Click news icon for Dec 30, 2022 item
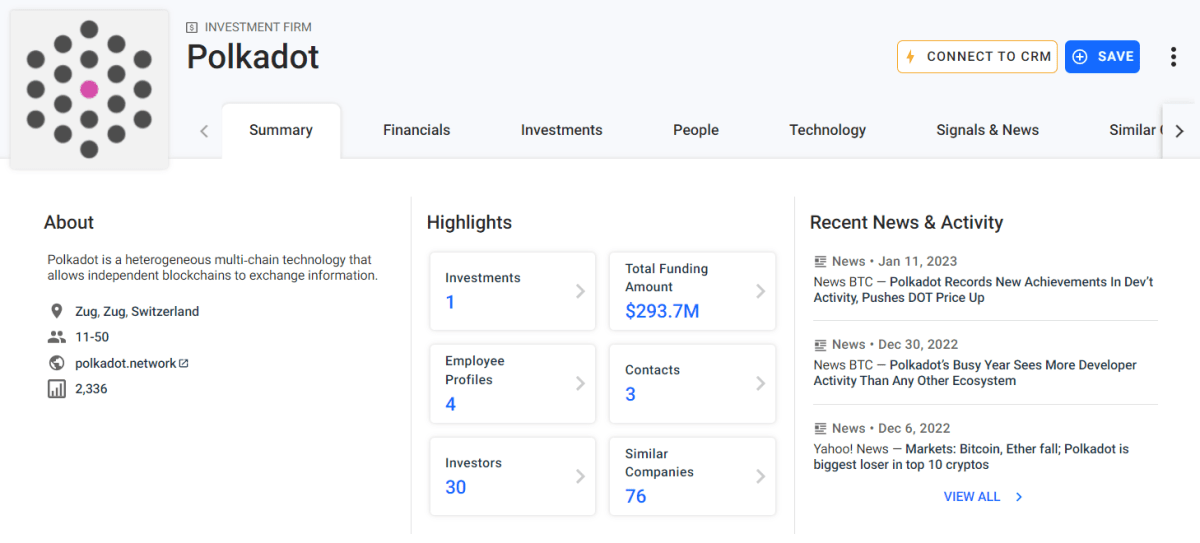The height and width of the screenshot is (543, 1200). [x=820, y=344]
